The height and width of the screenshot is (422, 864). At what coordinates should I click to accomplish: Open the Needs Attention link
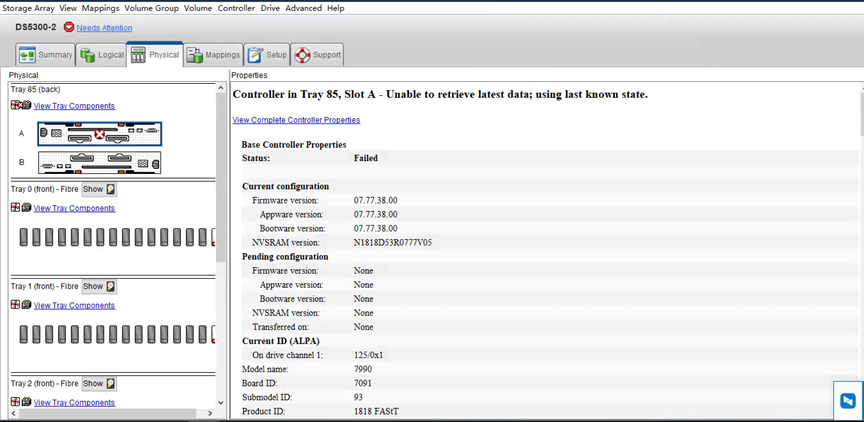(x=104, y=28)
